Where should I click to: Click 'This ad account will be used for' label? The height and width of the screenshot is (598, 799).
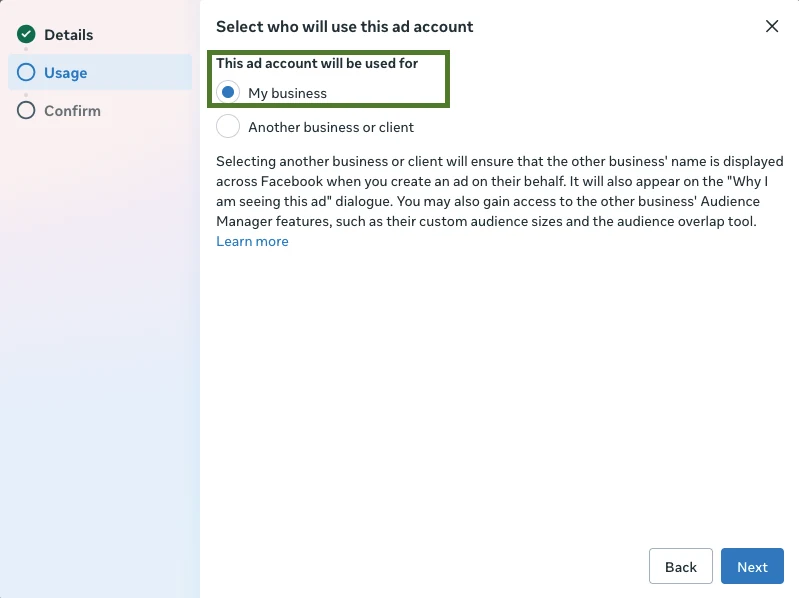pyautogui.click(x=317, y=63)
